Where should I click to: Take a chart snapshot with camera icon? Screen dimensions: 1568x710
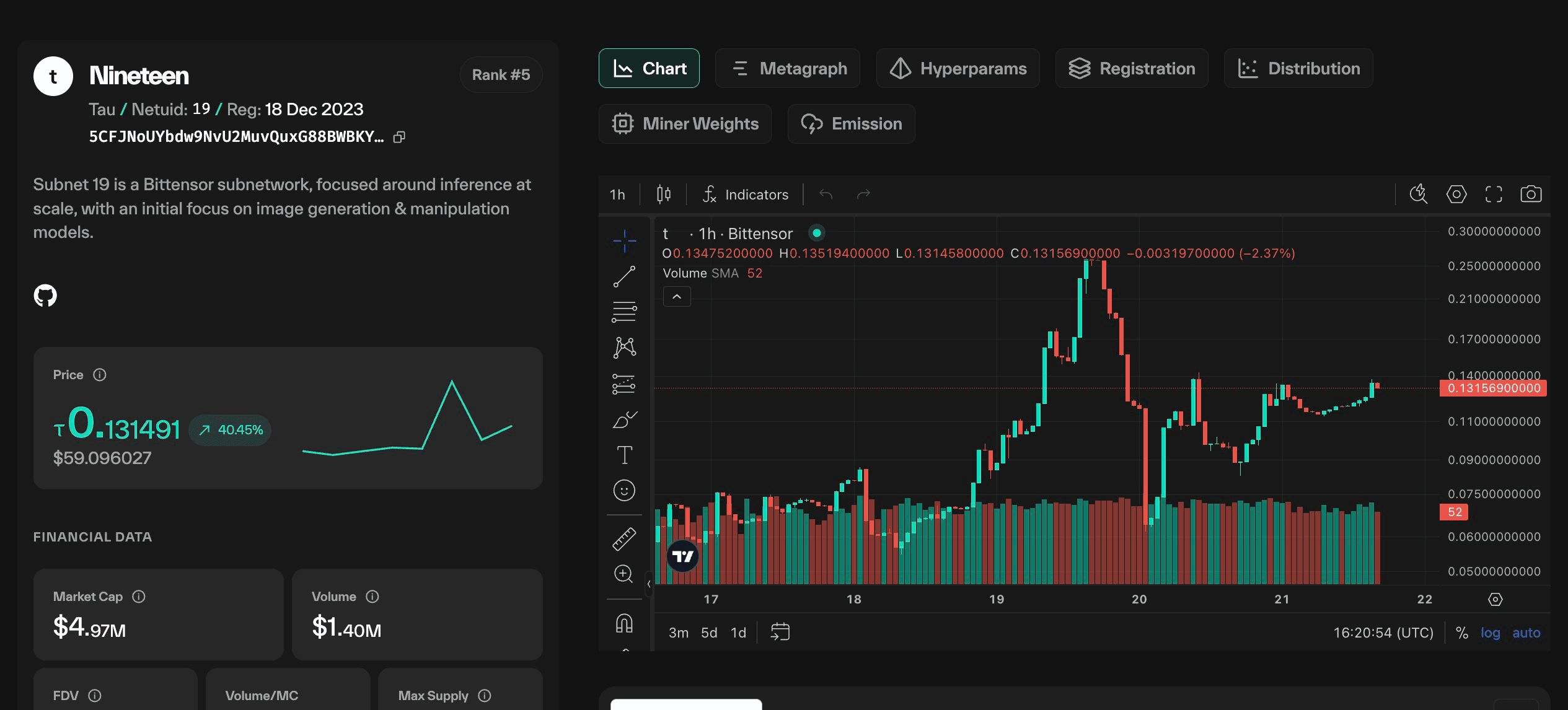point(1531,195)
